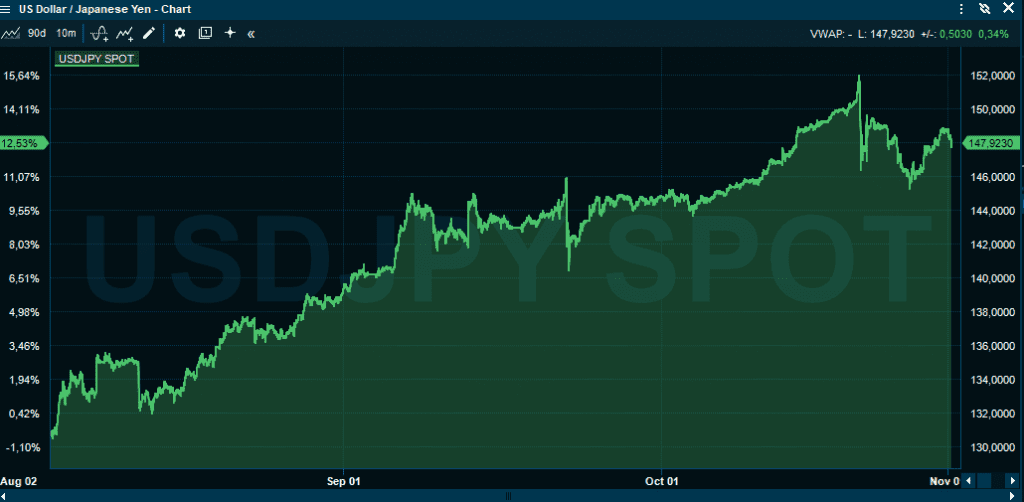The image size is (1024, 502).
Task: Click the 0,5030 change value
Action: point(957,34)
